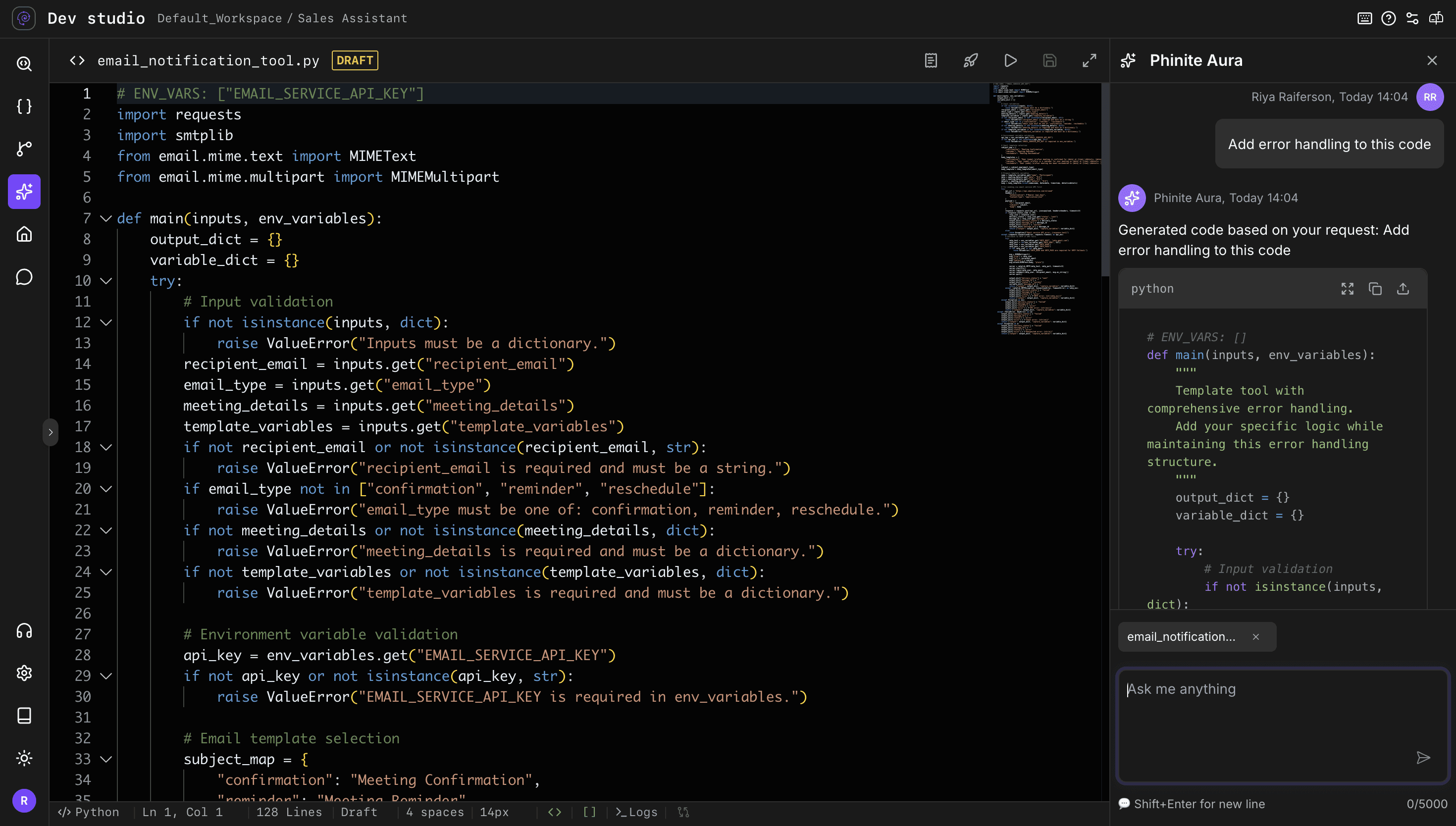The width and height of the screenshot is (1456, 826).
Task: Collapse the fold arrow on line 20
Action: [105, 489]
